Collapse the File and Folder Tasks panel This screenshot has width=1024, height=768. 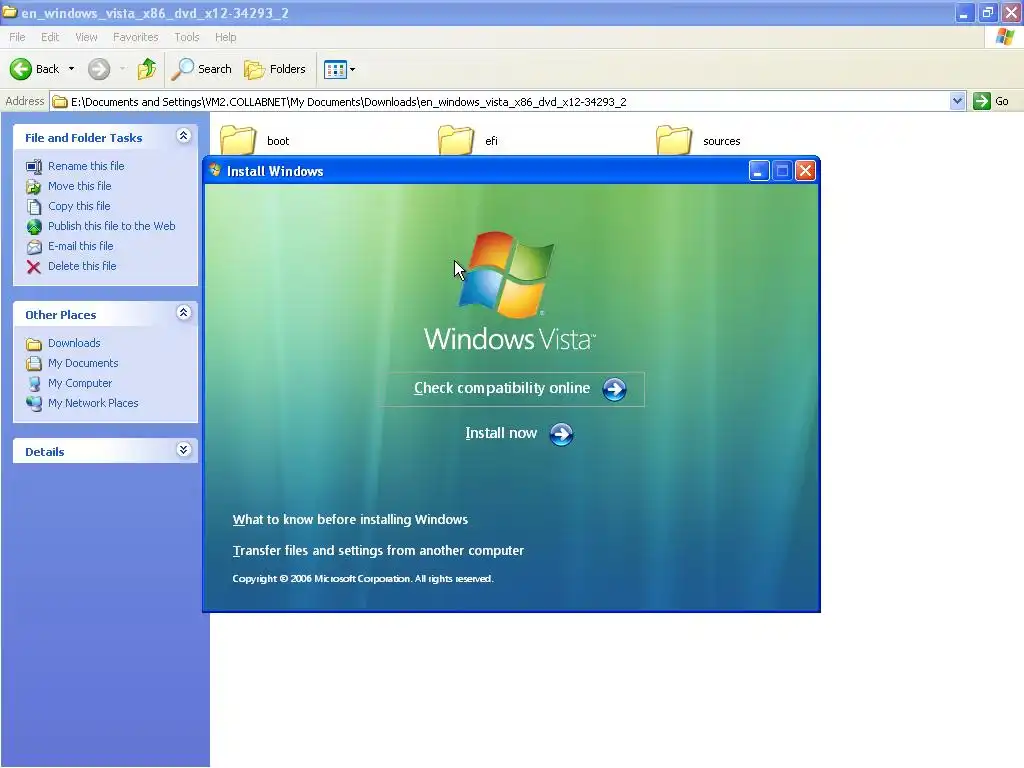point(184,136)
